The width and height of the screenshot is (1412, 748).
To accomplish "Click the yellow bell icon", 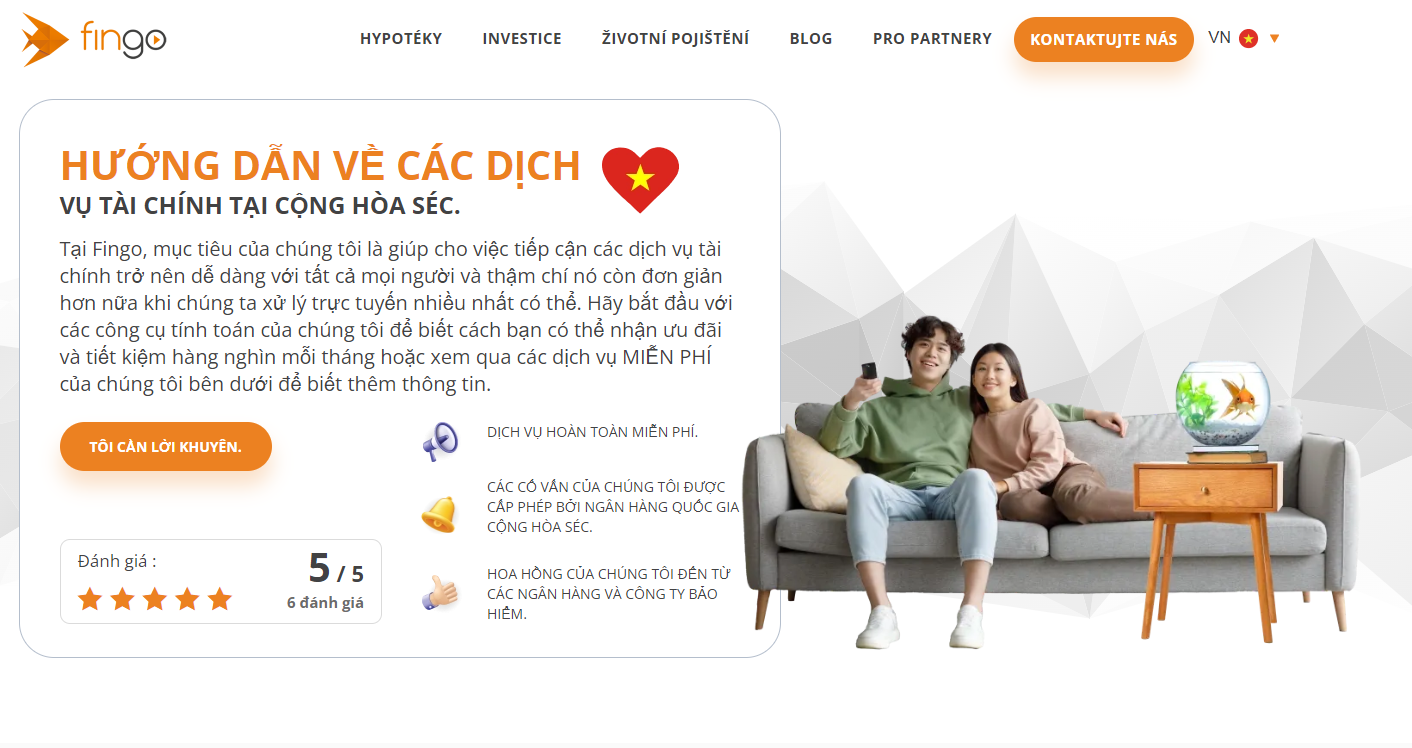I will point(438,514).
